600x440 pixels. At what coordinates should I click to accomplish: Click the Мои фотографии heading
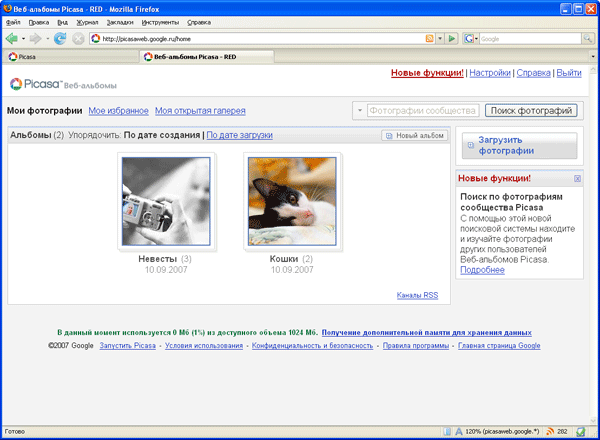click(44, 111)
